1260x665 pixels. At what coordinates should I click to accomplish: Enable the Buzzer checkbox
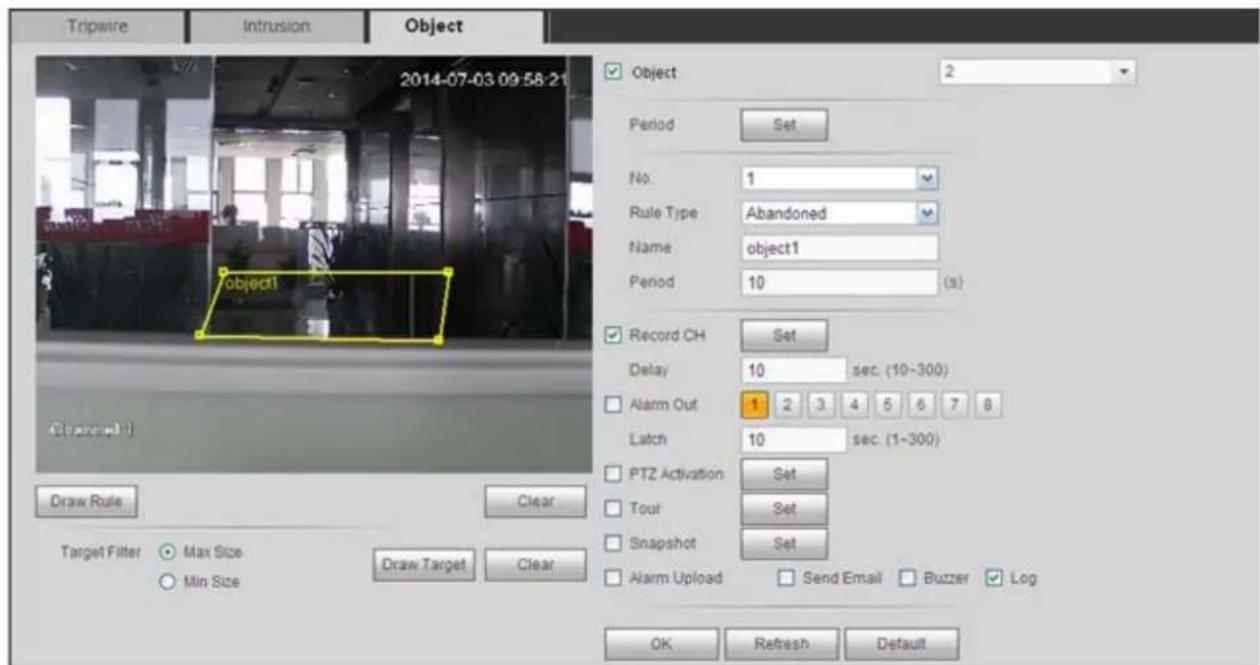(907, 578)
